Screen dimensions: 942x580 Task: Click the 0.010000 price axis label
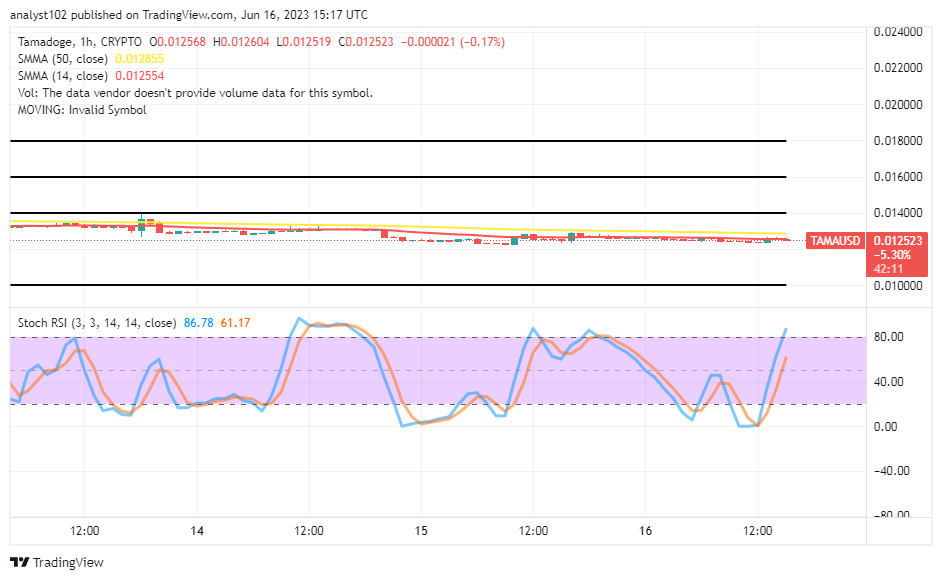click(898, 285)
